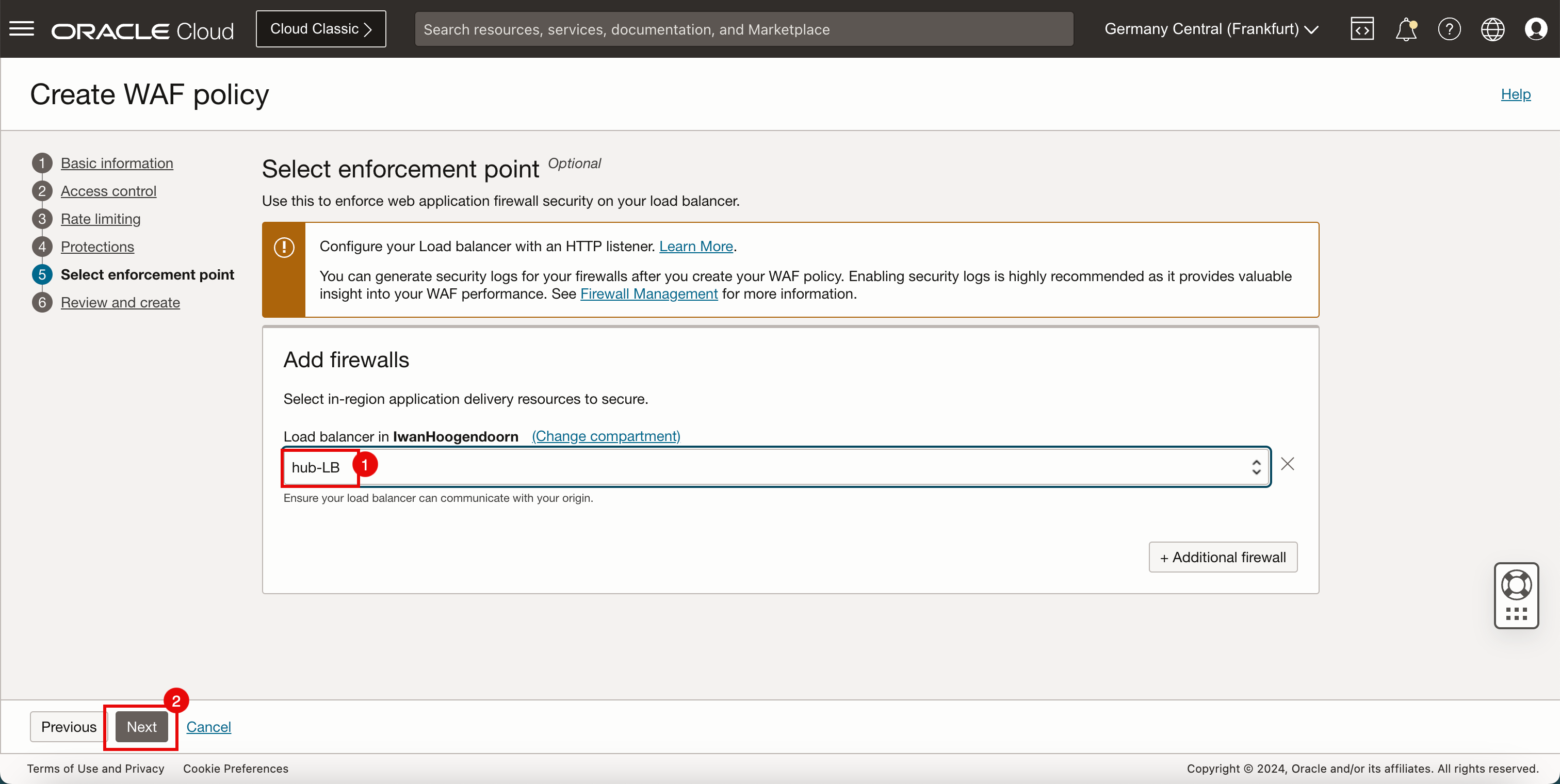Switch region globe icon

[x=1493, y=29]
